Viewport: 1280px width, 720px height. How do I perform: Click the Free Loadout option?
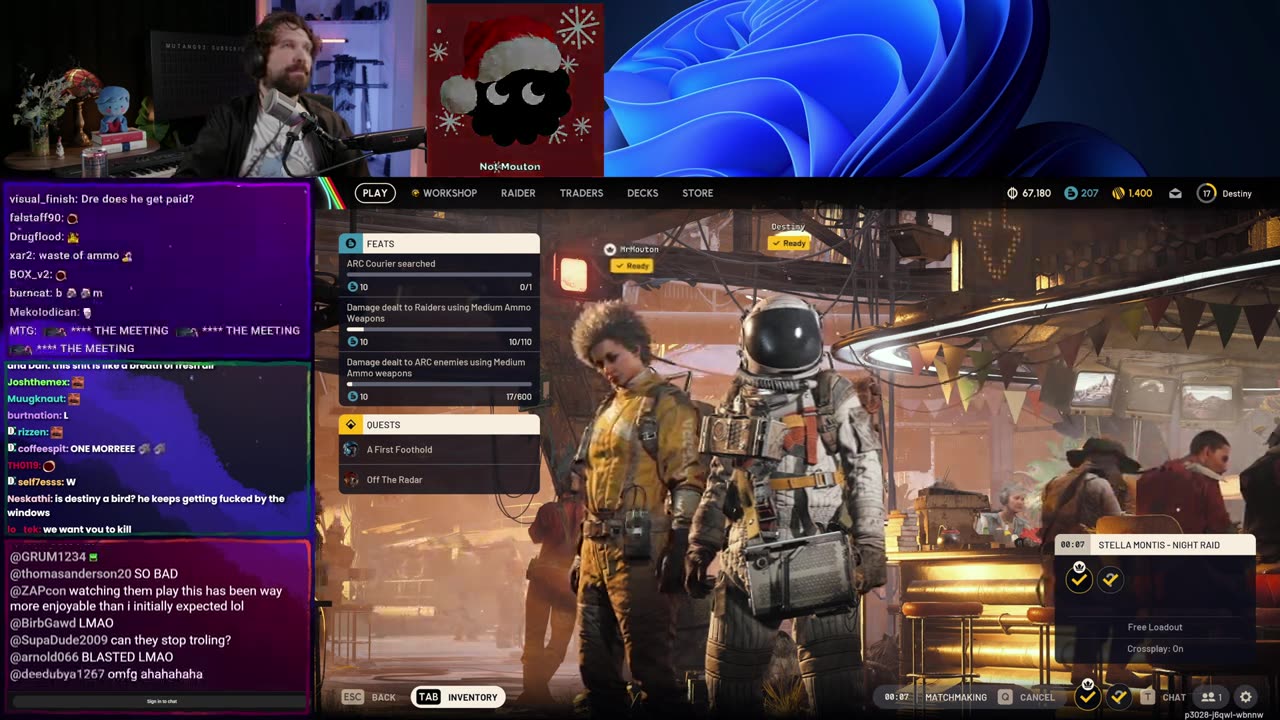[1155, 627]
